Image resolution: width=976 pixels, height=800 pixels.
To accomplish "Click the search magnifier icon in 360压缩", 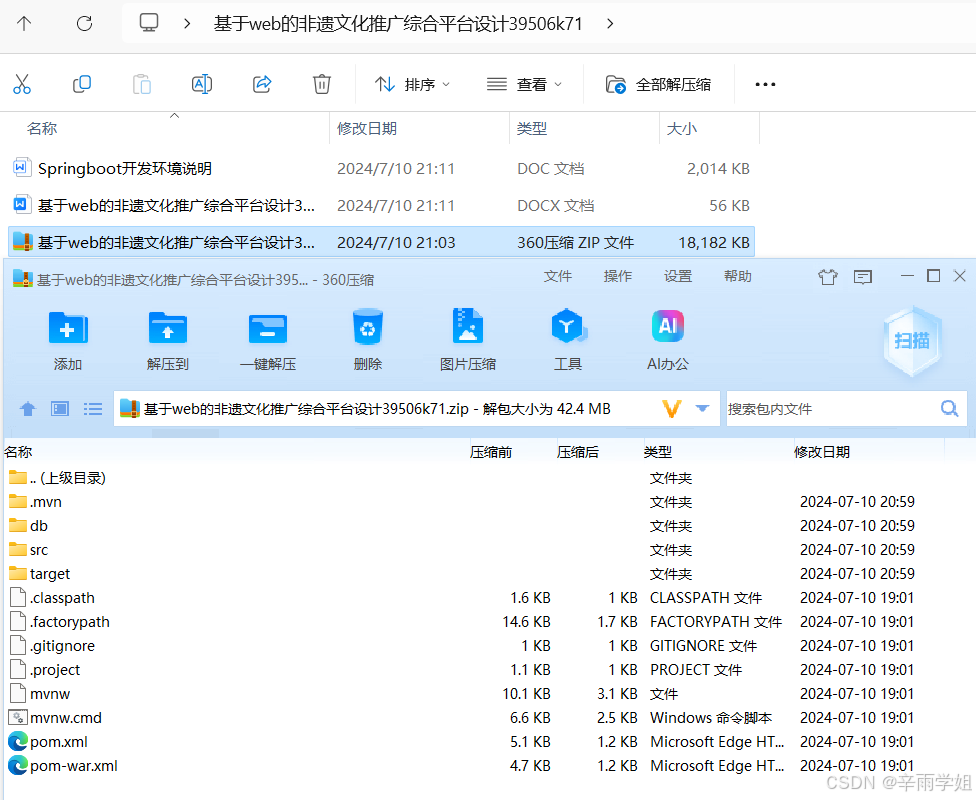I will click(x=949, y=408).
